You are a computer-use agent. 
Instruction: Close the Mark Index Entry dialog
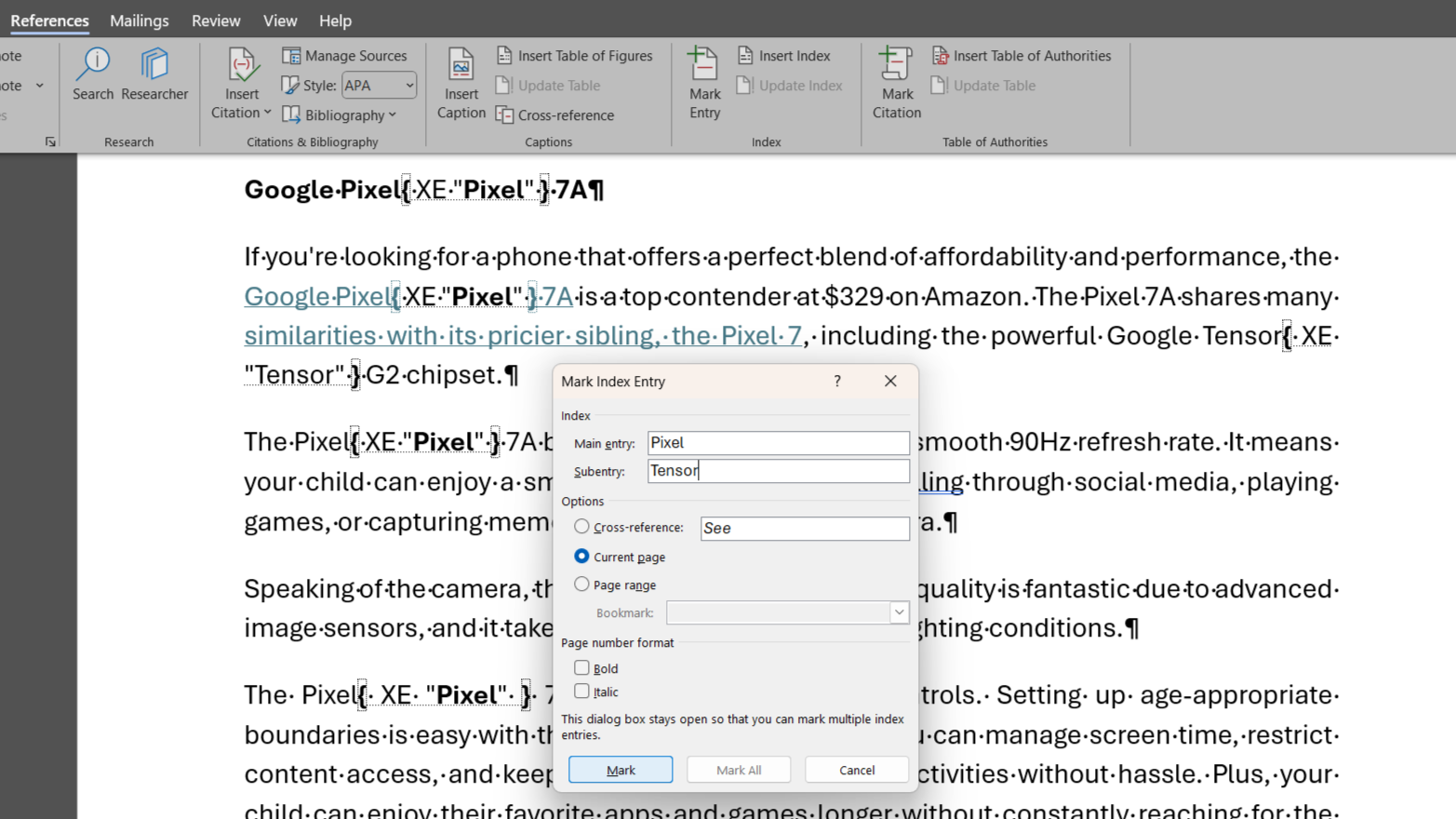click(890, 381)
